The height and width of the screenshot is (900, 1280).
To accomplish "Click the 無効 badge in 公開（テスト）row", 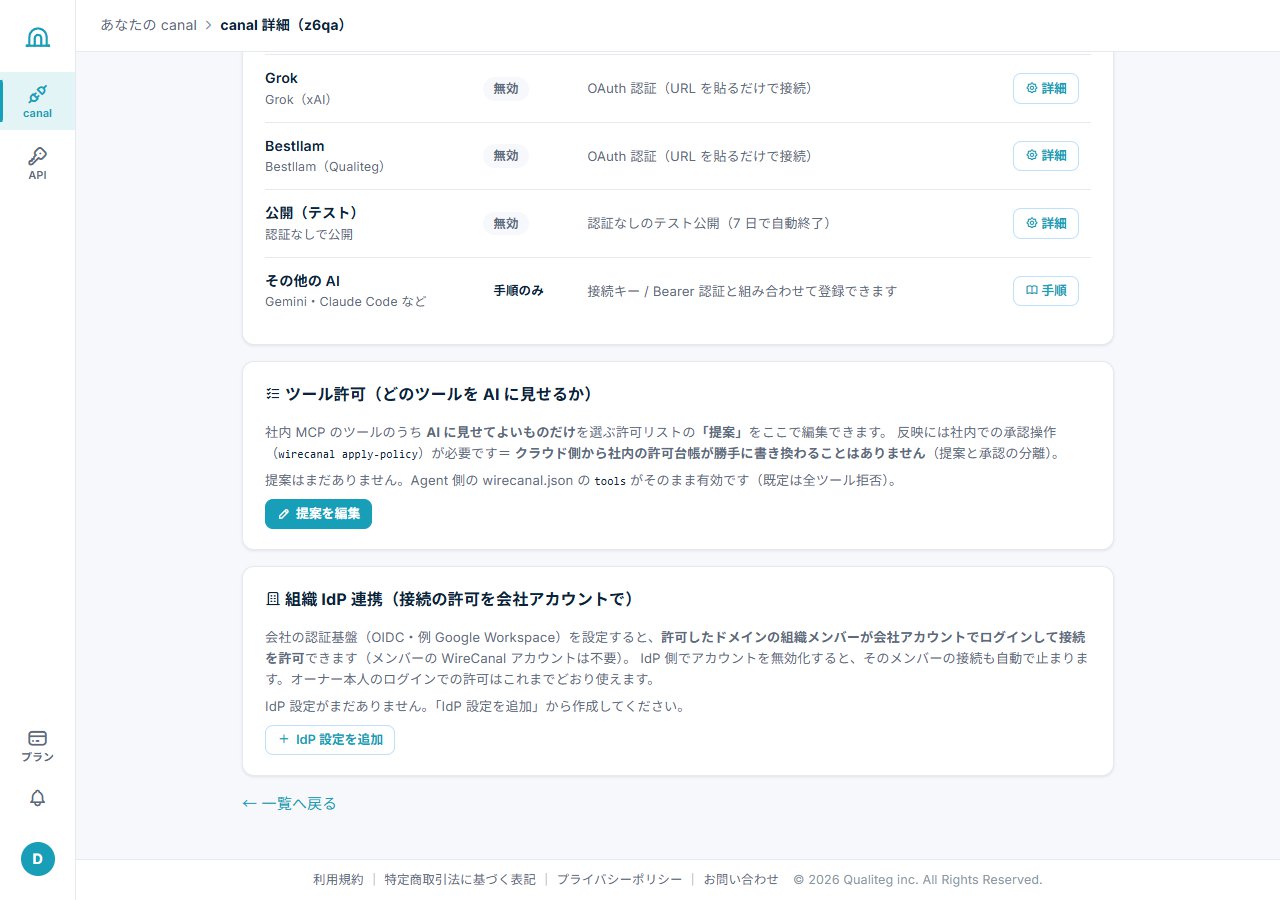I will (506, 223).
